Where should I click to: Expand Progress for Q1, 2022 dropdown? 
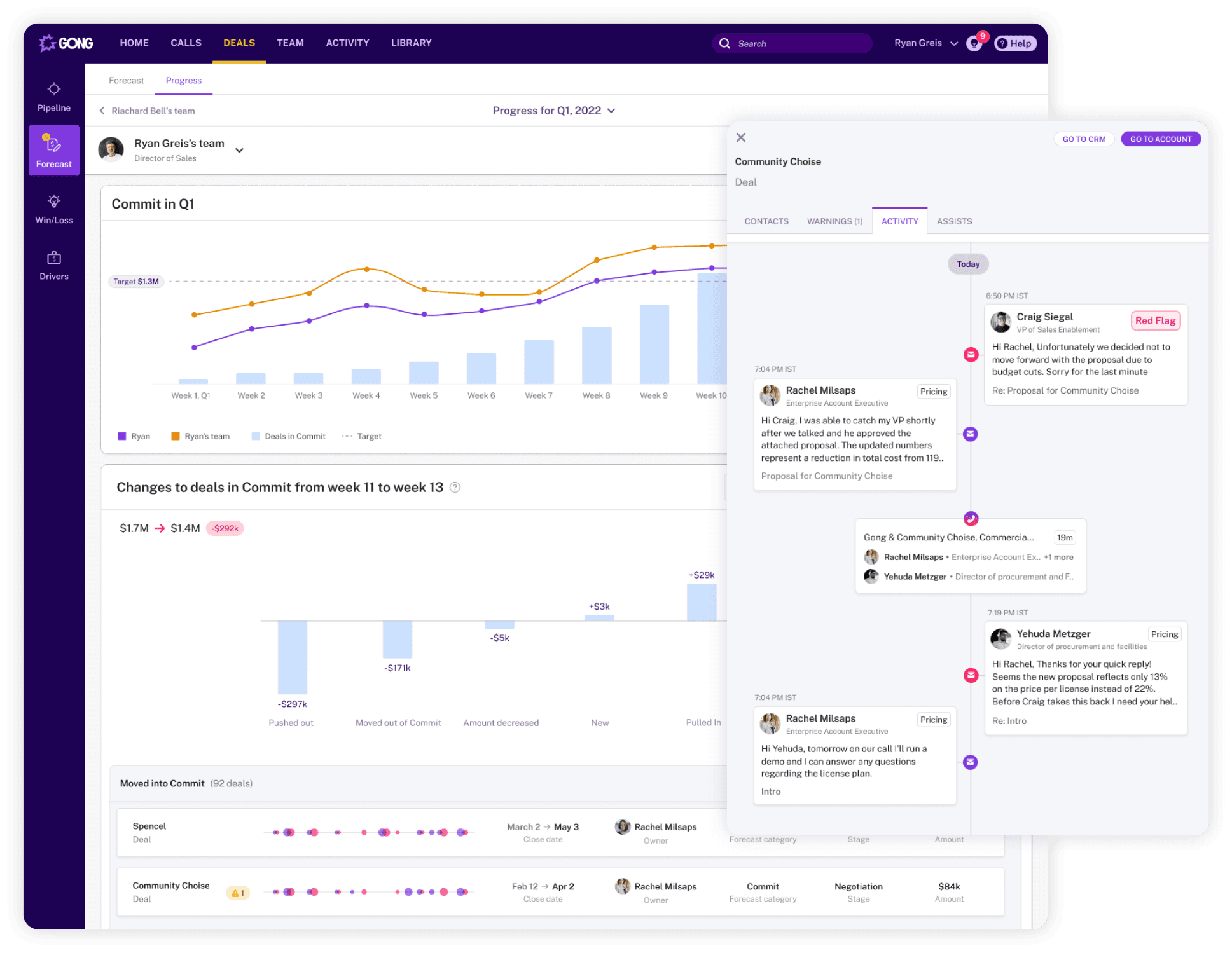553,111
